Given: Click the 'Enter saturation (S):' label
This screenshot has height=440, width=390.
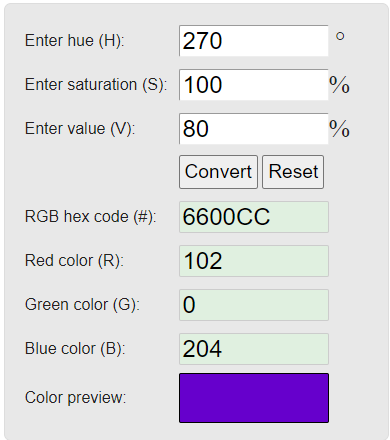Looking at the screenshot, I should 96,85.
